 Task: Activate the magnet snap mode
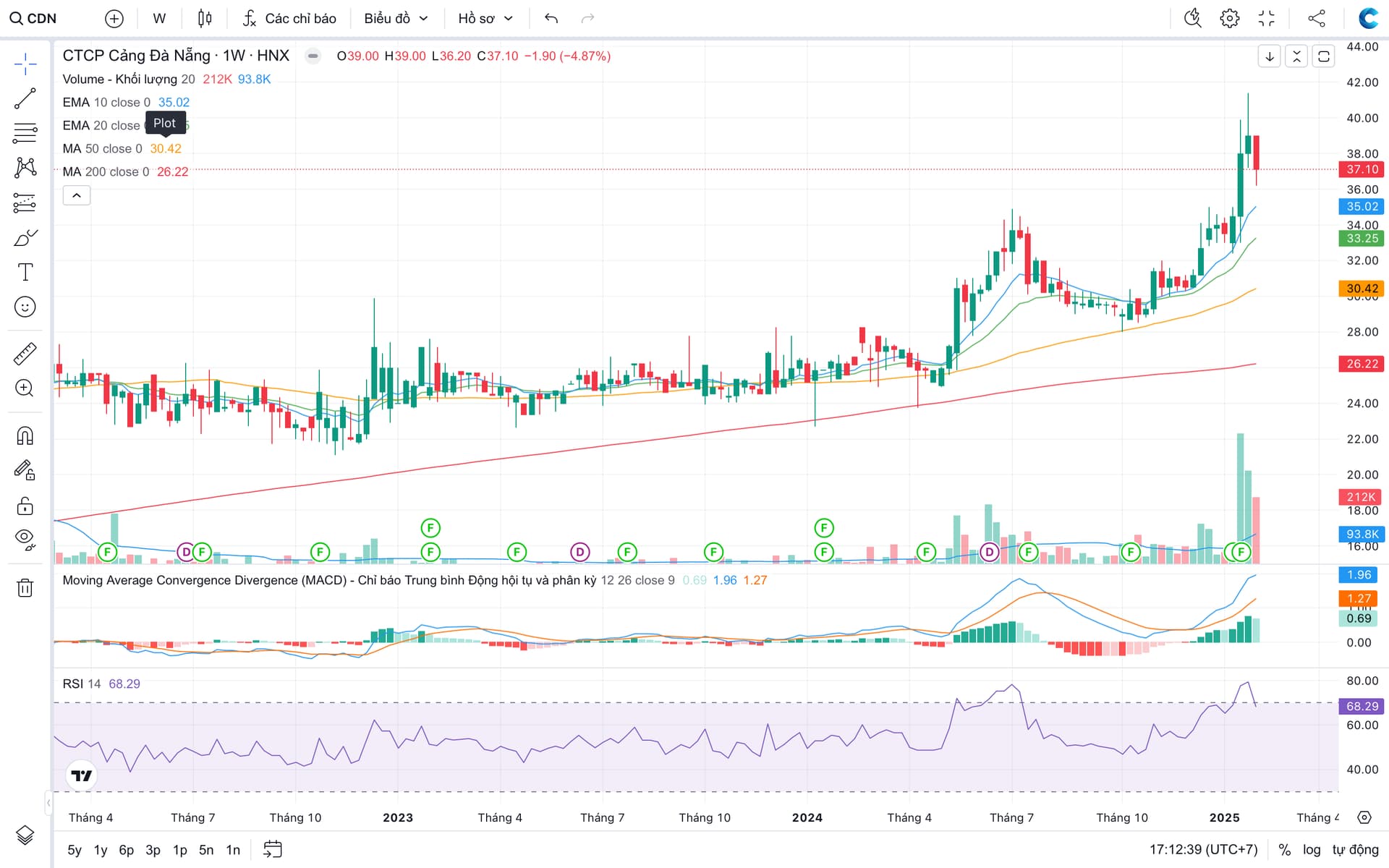[x=25, y=436]
